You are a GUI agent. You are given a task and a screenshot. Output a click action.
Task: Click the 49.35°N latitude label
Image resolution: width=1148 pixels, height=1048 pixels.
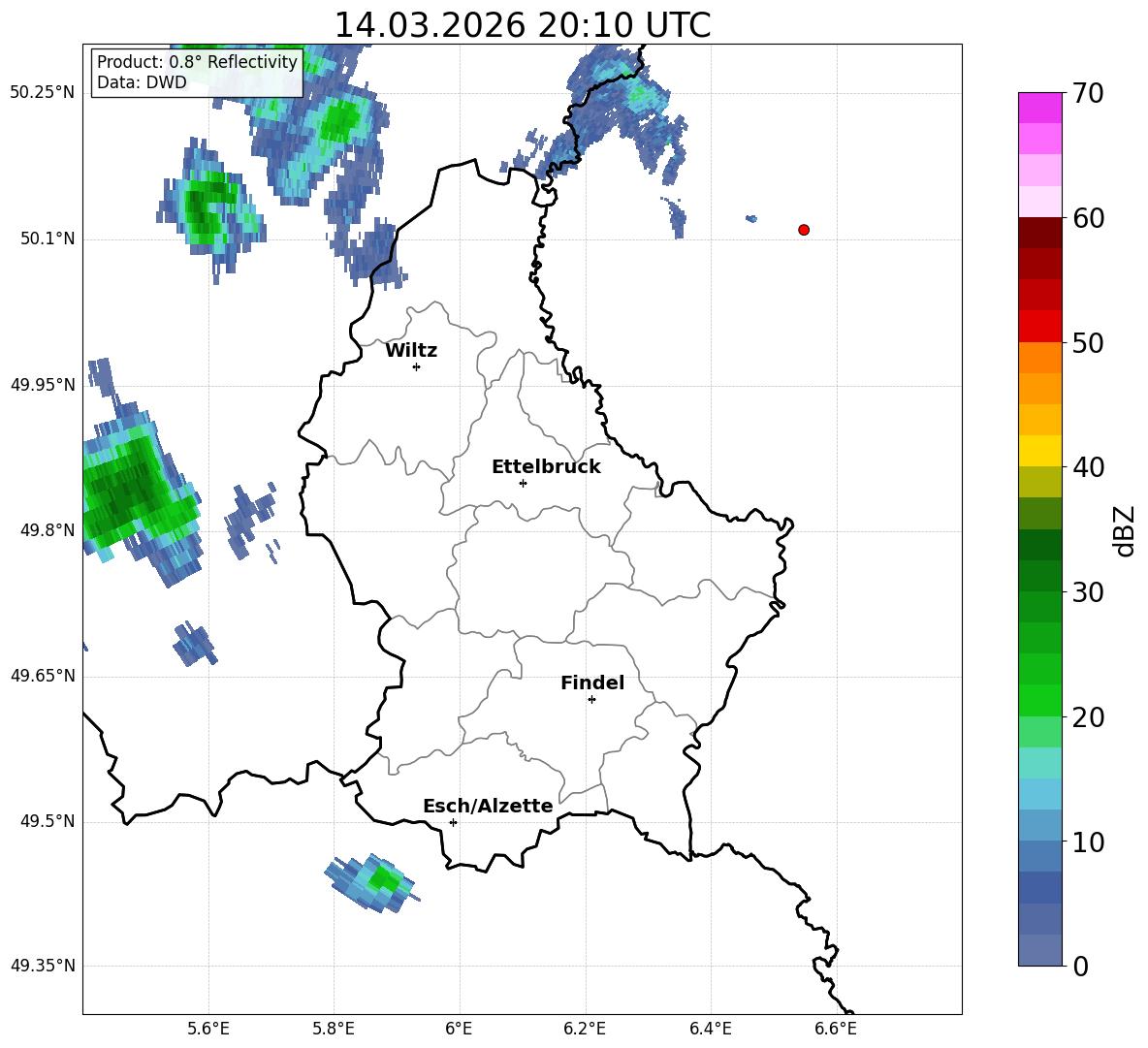pyautogui.click(x=43, y=966)
